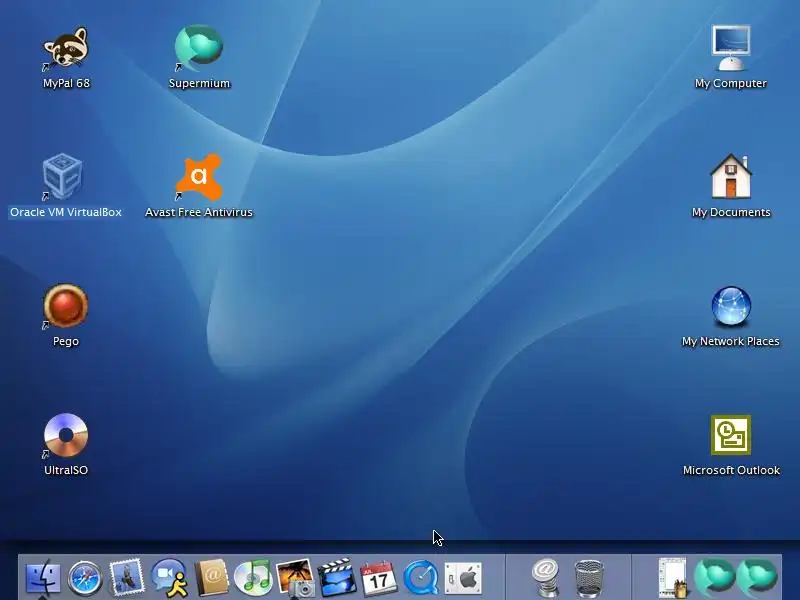Click the "Microsoft Outlook" label text
Viewport: 800px width, 600px height.
[731, 470]
